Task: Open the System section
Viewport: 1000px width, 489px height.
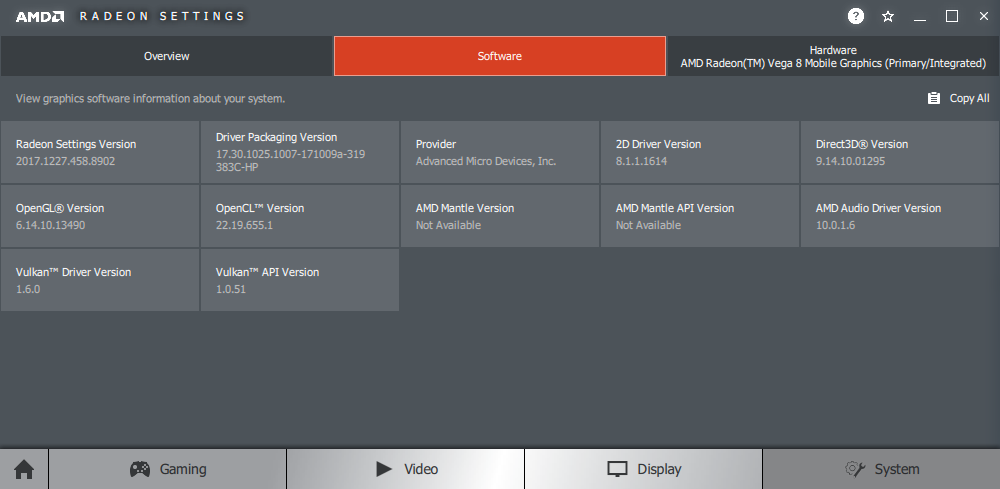Action: coord(881,469)
